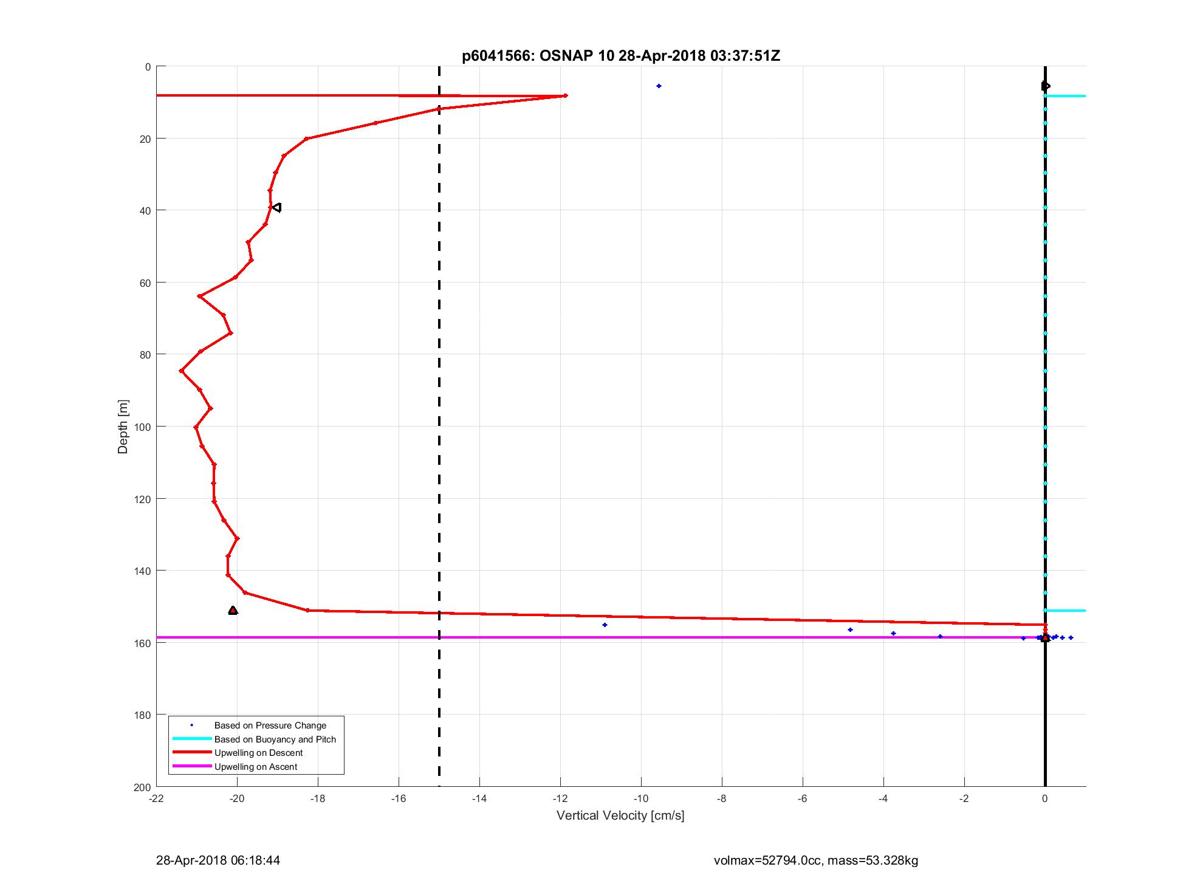Click the x-axis tick label -10

[x=641, y=799]
